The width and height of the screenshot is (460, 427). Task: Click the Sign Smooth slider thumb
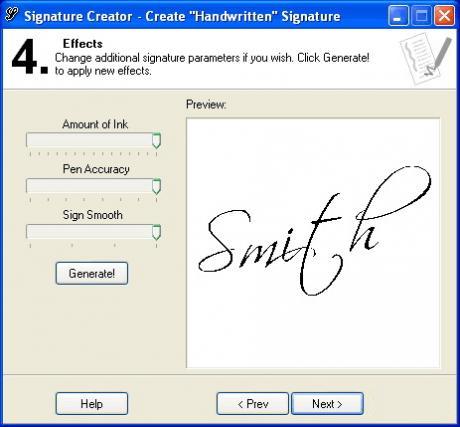pos(156,232)
